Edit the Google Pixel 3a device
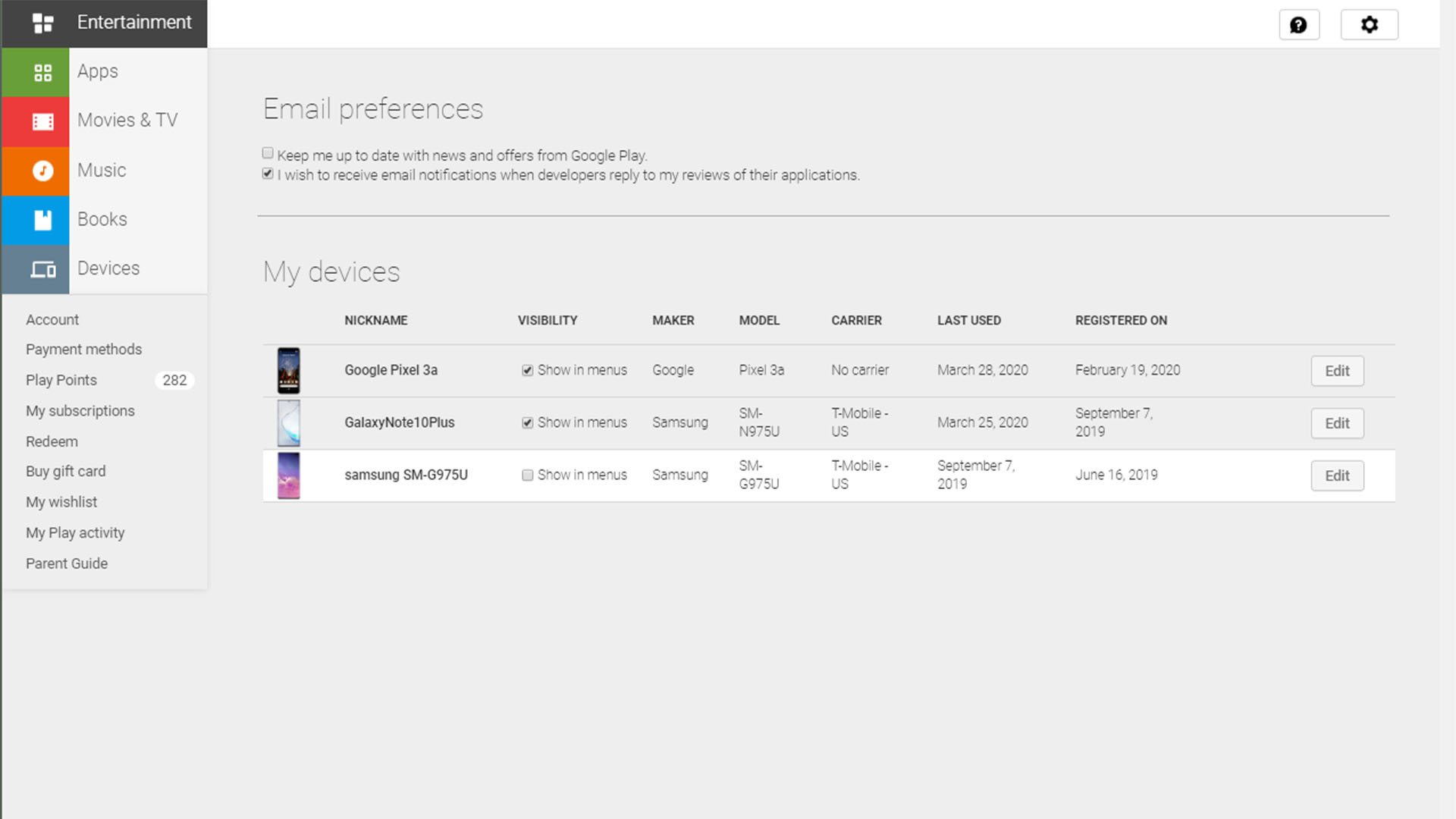The width and height of the screenshot is (1456, 819). tap(1337, 371)
